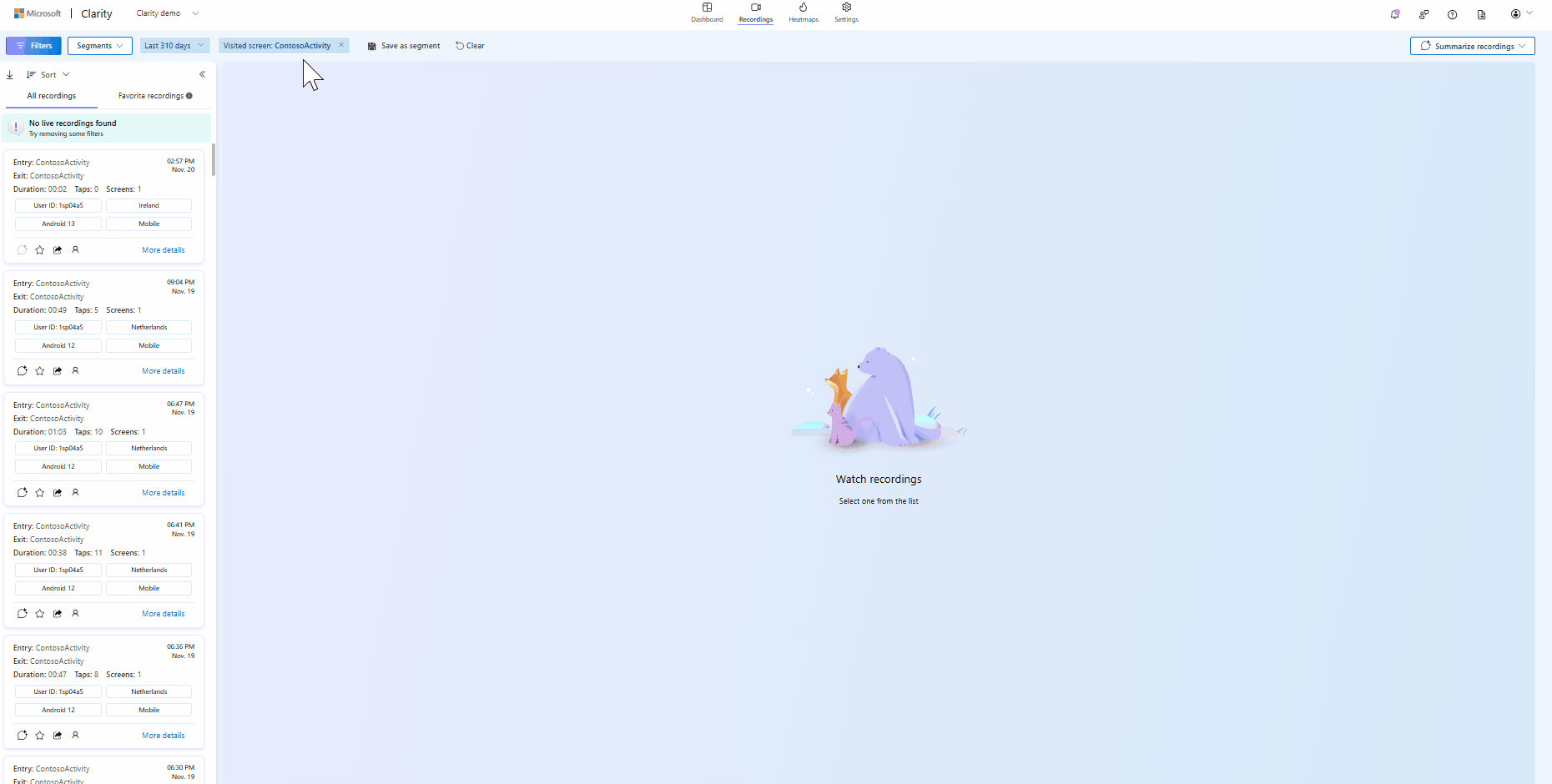Switch to the Recordings tab
Screen dimensions: 1552x784
756,13
